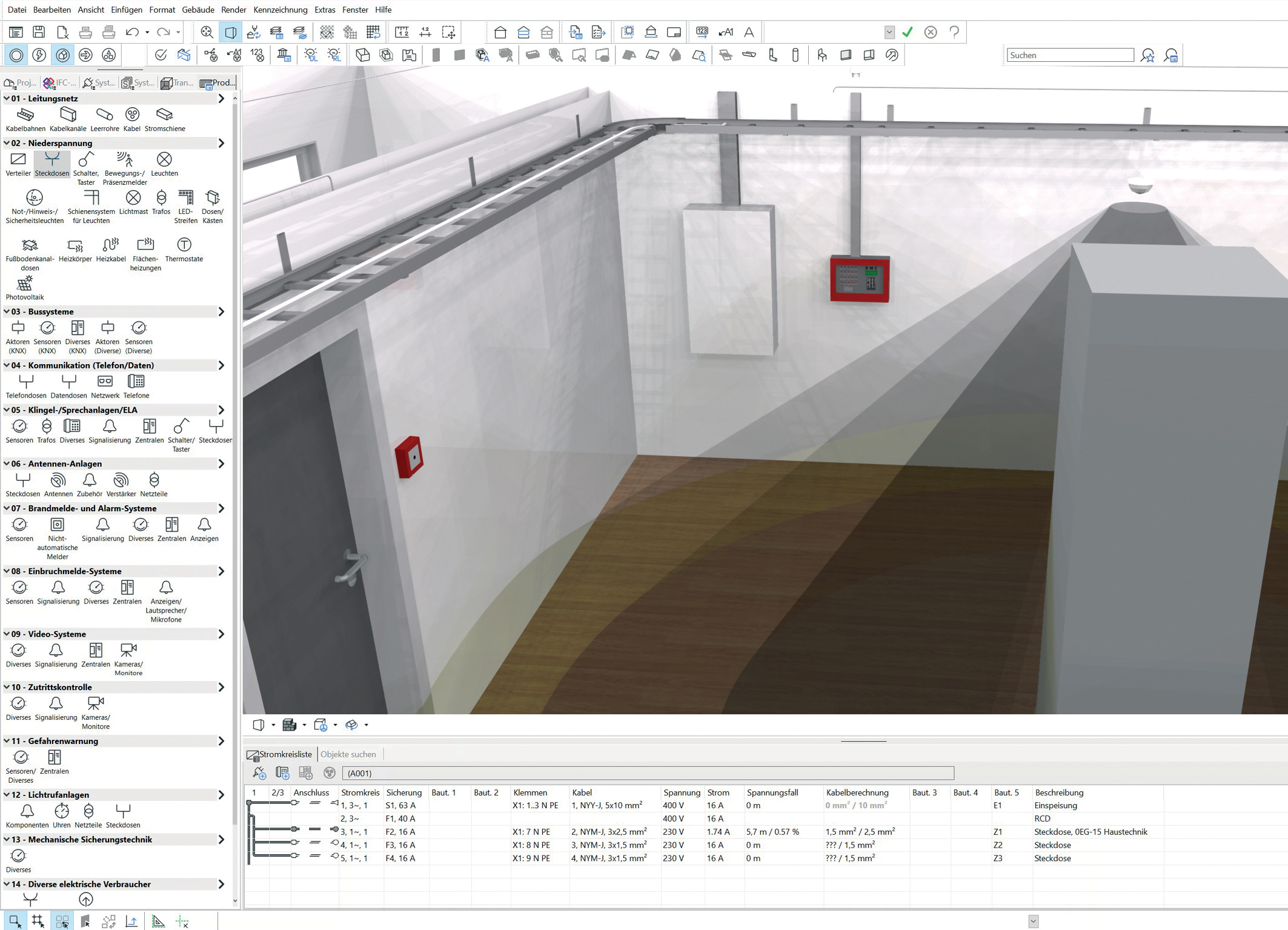The image size is (1288, 930).
Task: Select the Verteiler icon
Action: click(18, 164)
